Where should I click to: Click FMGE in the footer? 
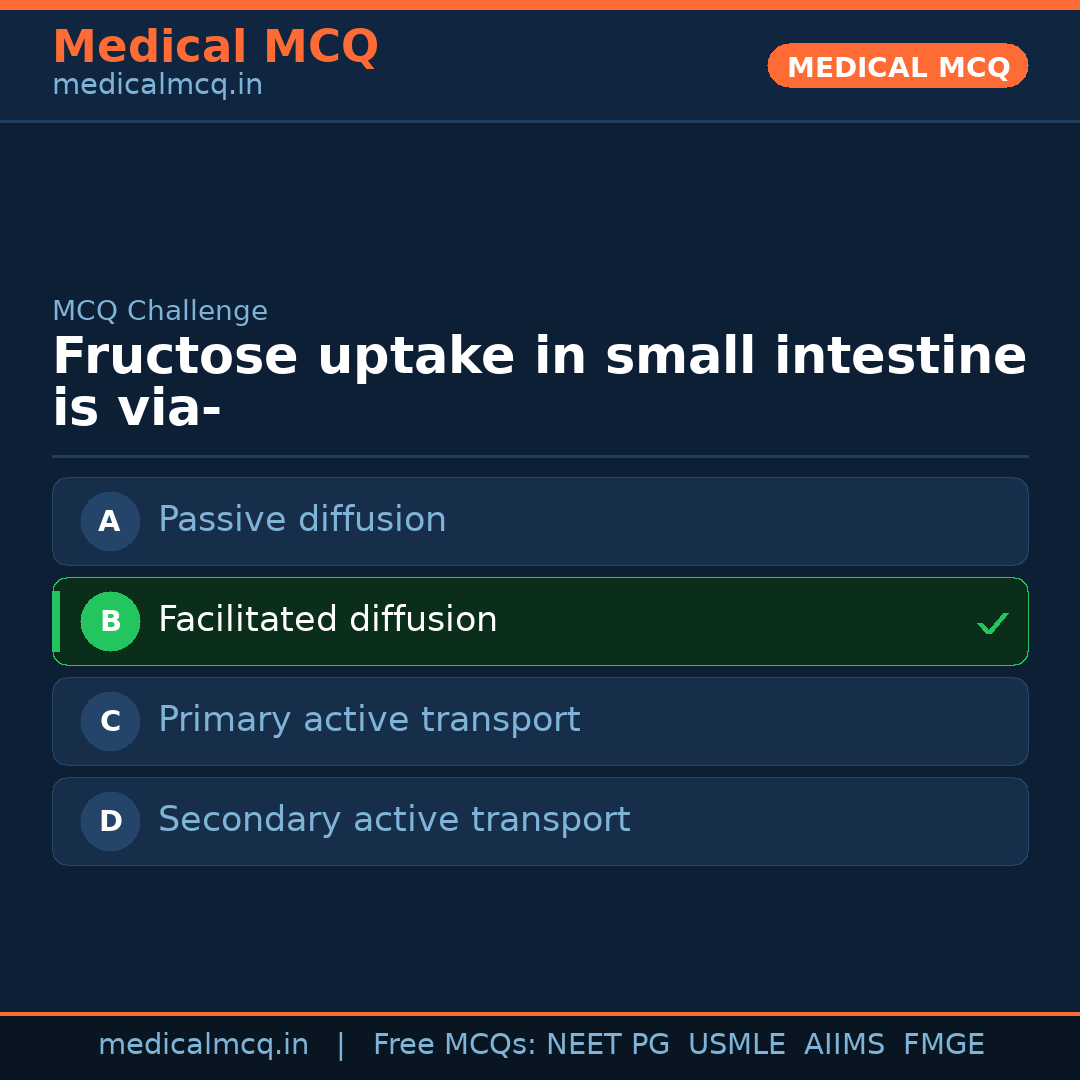(x=943, y=1045)
